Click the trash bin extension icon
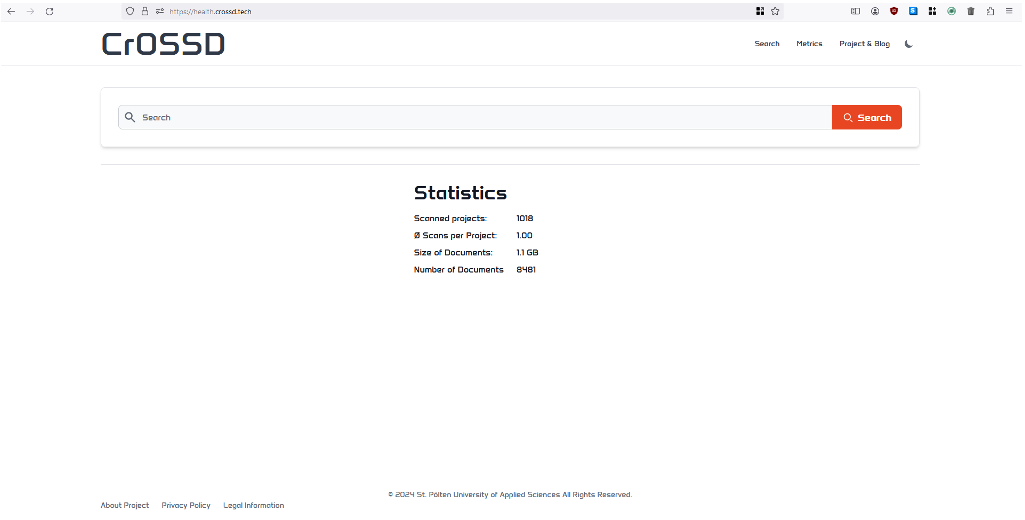The width and height of the screenshot is (1025, 520). [x=971, y=11]
